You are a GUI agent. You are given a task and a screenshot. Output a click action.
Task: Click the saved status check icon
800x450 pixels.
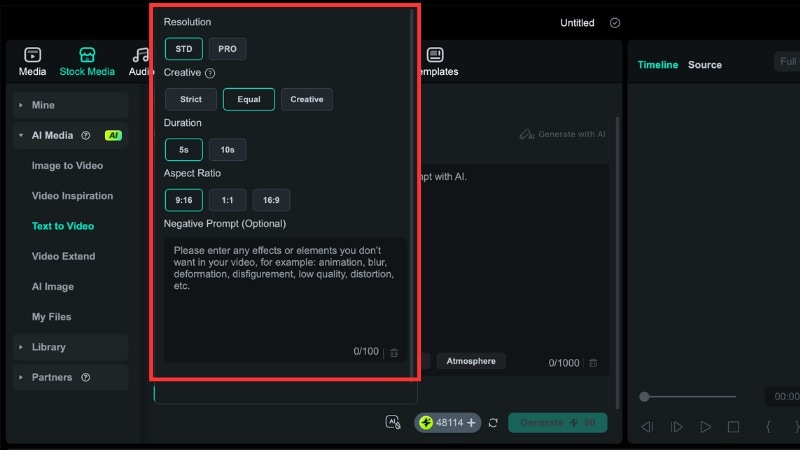coord(615,23)
